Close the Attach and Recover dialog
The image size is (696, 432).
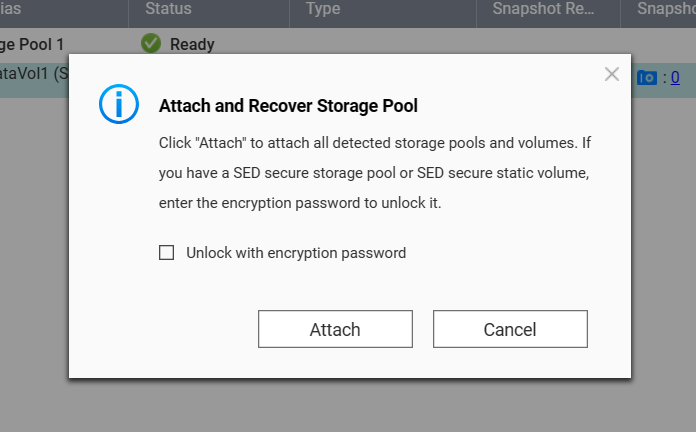pyautogui.click(x=612, y=74)
